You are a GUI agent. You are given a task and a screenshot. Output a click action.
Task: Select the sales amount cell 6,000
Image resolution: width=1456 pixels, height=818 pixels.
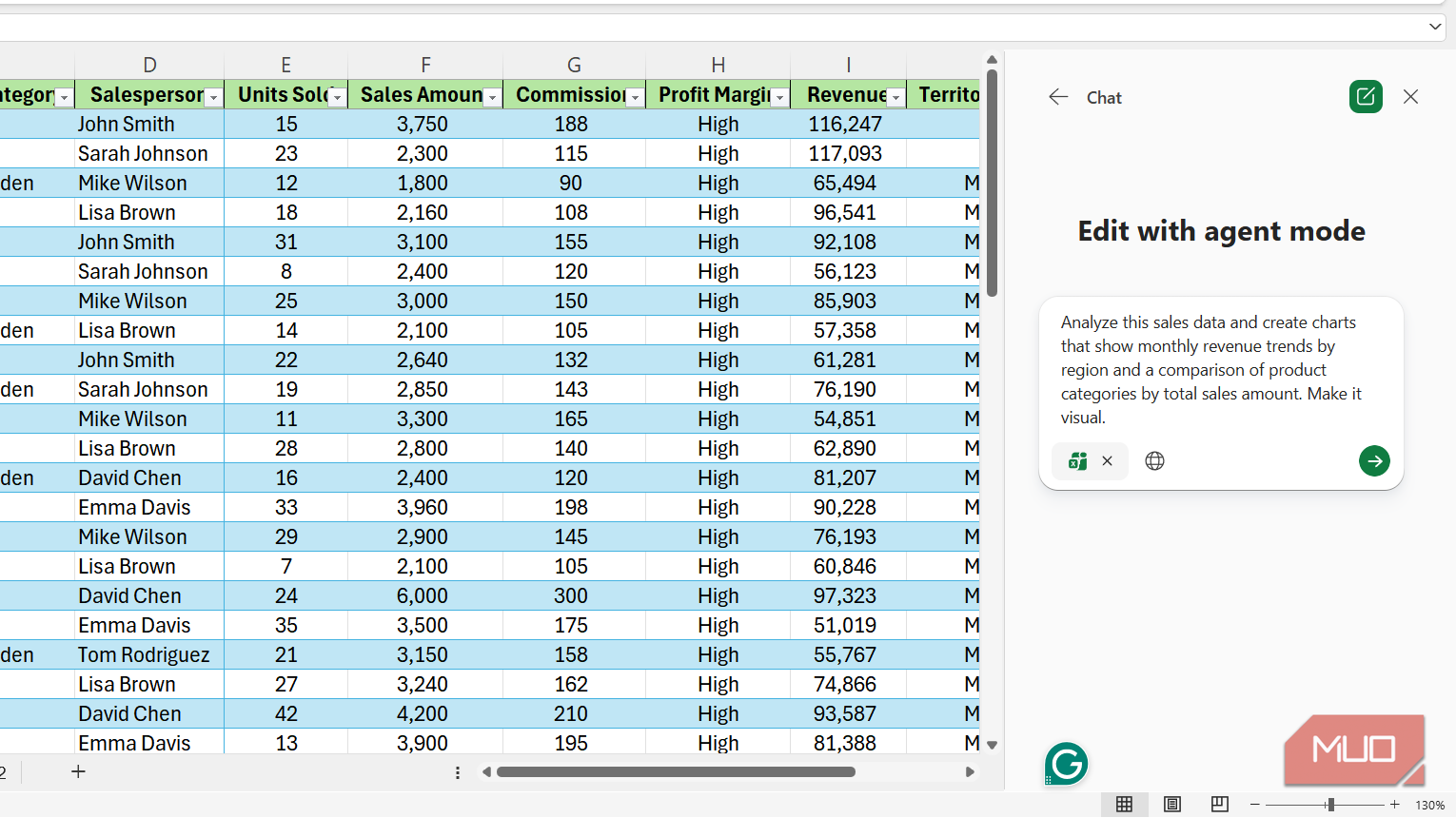click(425, 596)
